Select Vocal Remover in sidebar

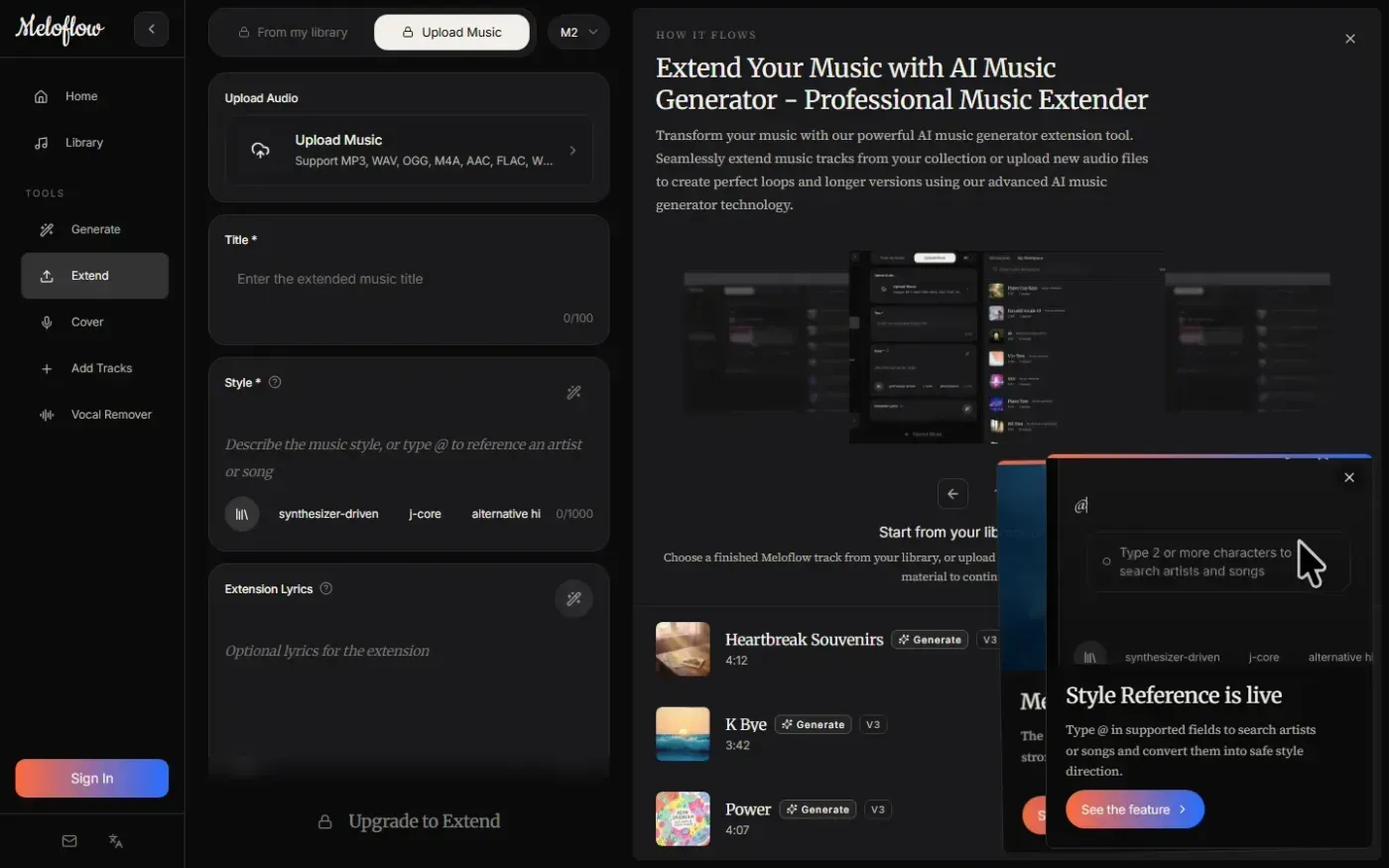(94, 415)
